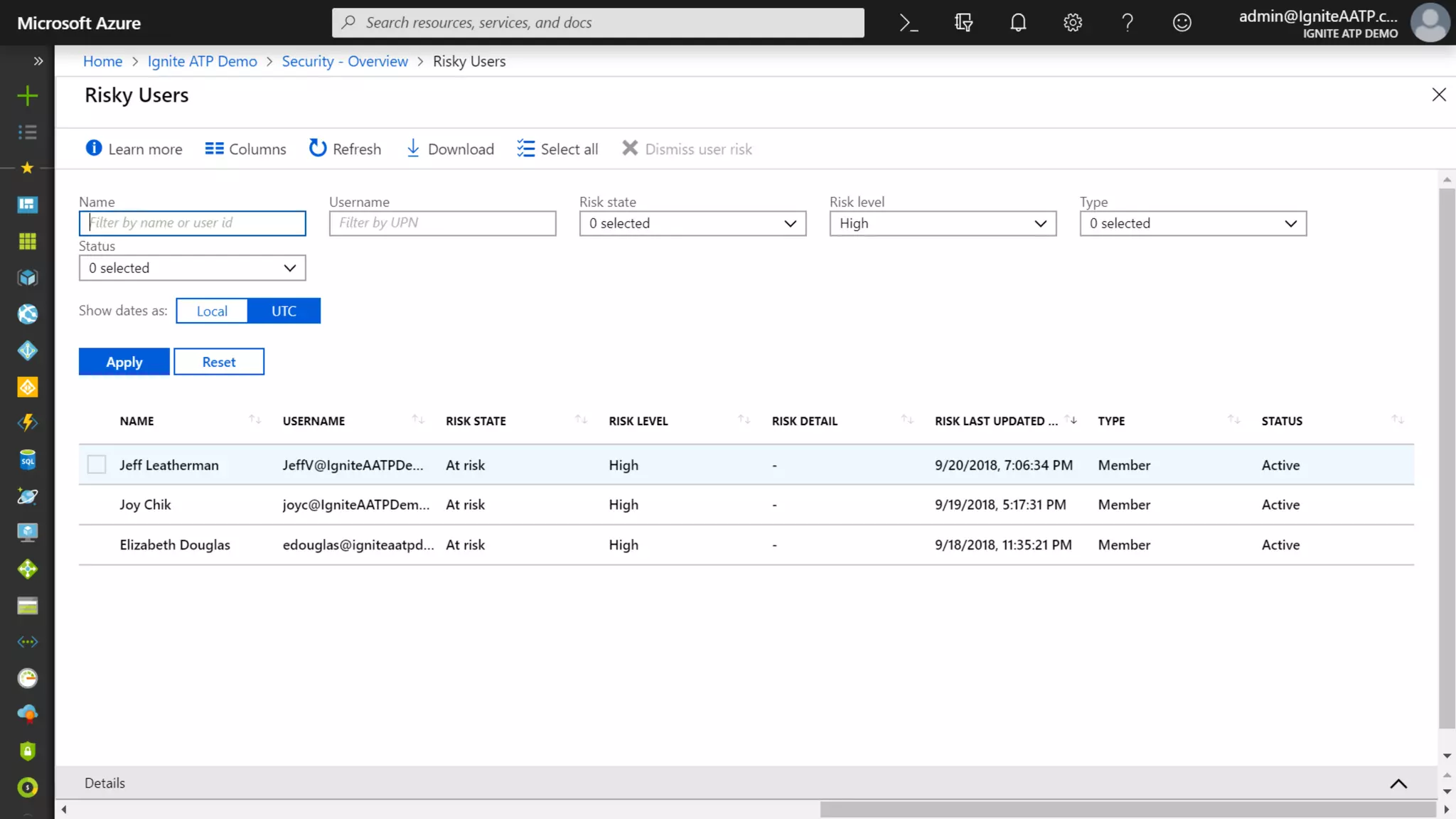The image size is (1456, 819).
Task: Sort by the Risk Level column header
Action: (x=638, y=421)
